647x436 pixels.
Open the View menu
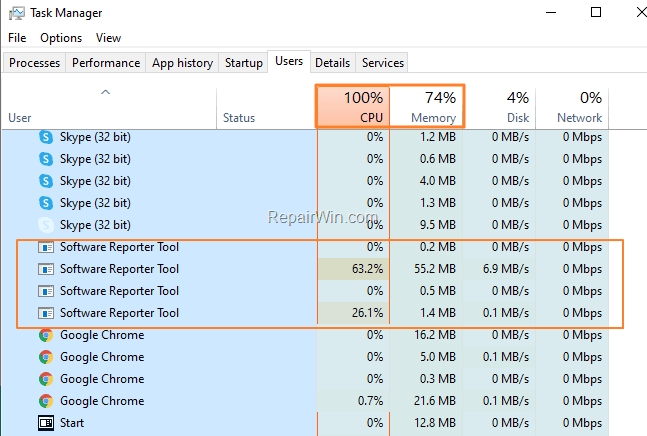click(109, 38)
